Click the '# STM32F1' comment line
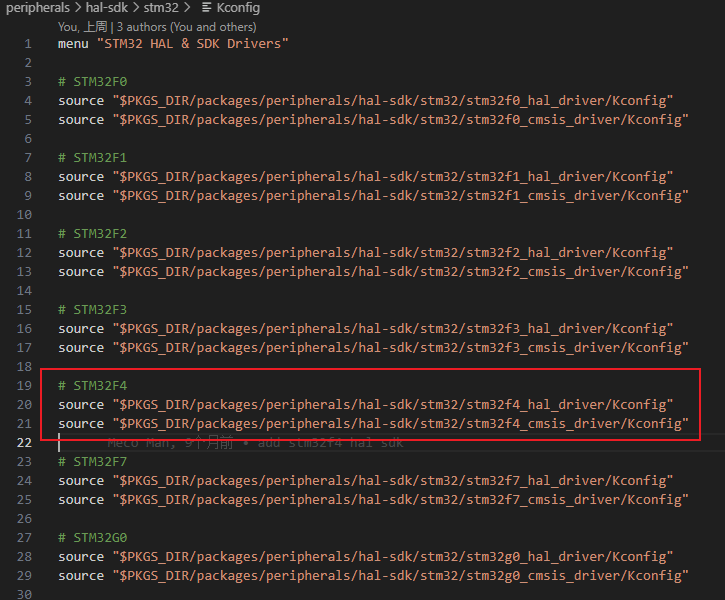Screen dimensions: 725x600 [92, 158]
